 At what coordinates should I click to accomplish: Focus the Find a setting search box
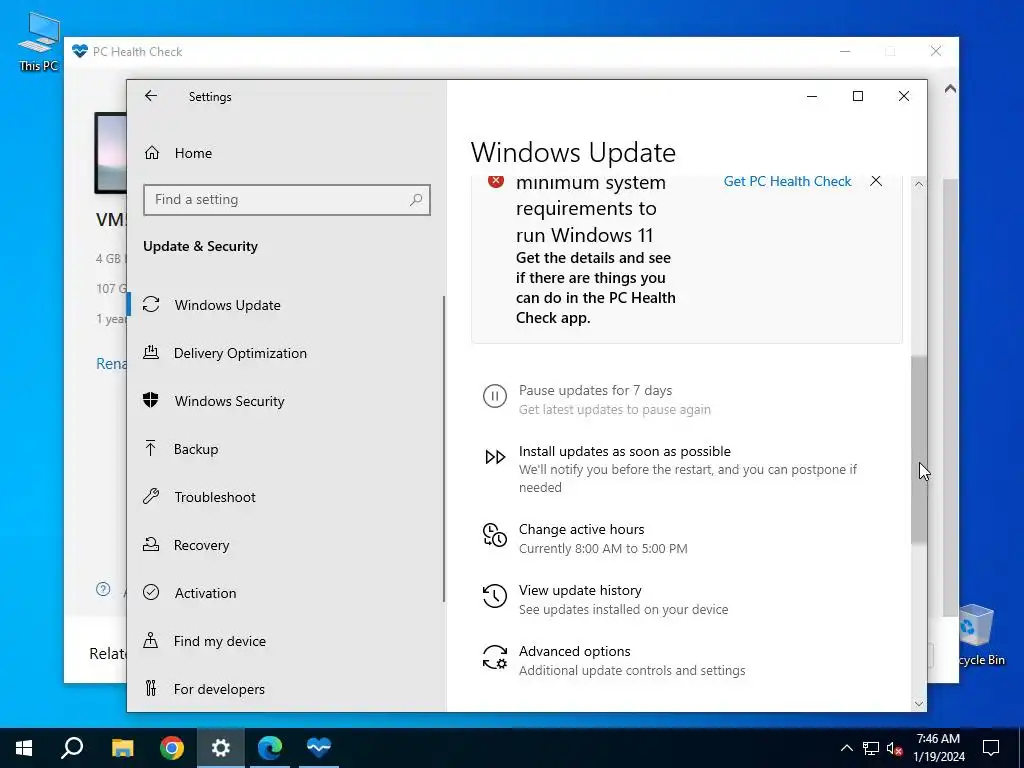click(x=287, y=200)
